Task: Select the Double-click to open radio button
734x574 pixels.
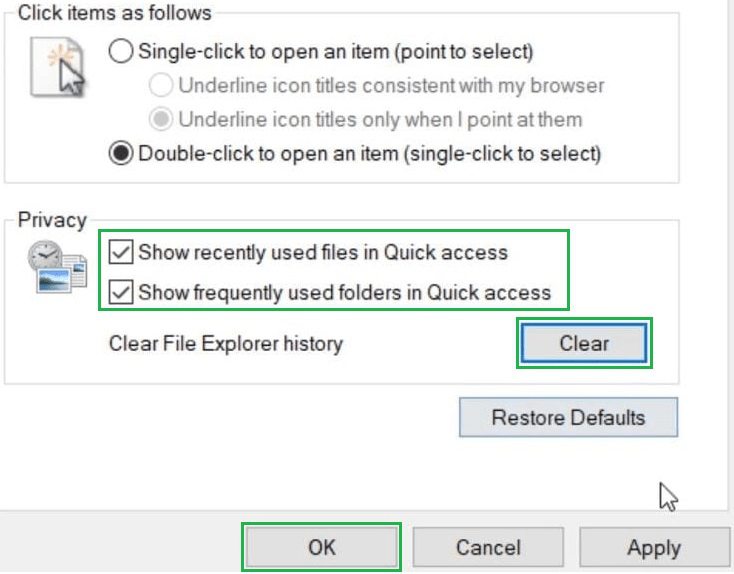Action: 121,154
